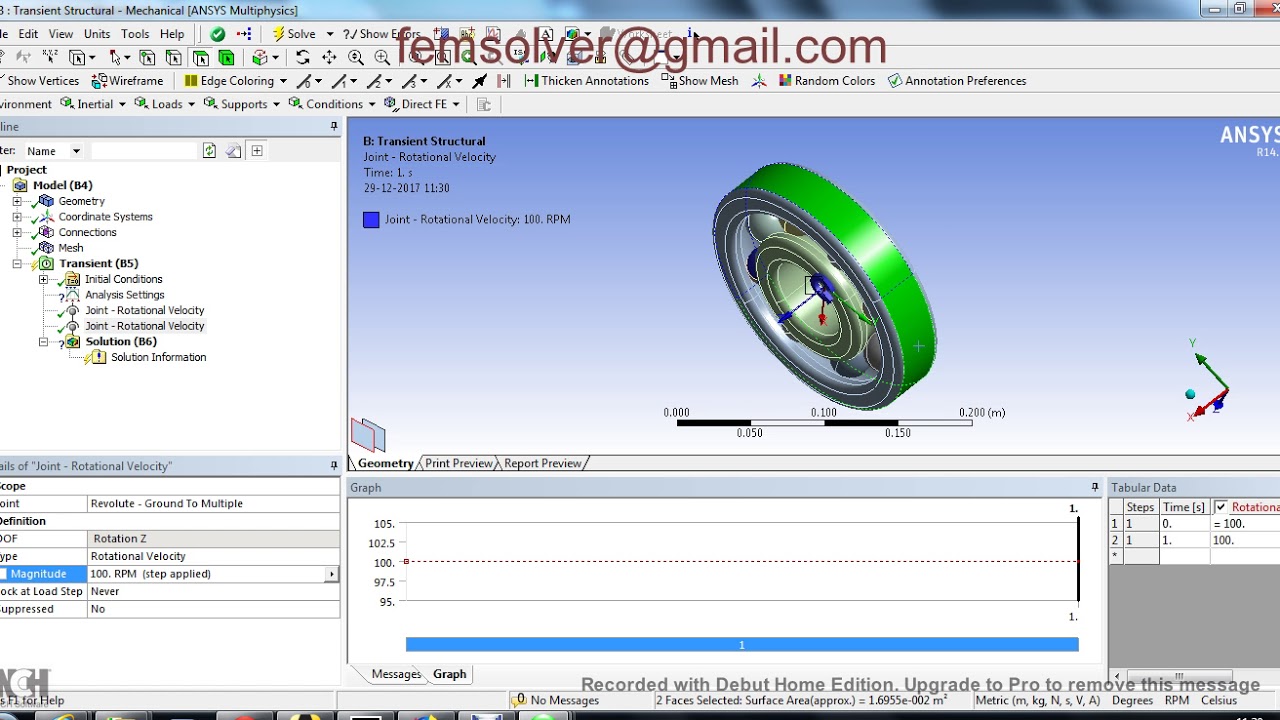Viewport: 1280px width, 720px height.
Task: Pin the Details panel
Action: coord(334,466)
